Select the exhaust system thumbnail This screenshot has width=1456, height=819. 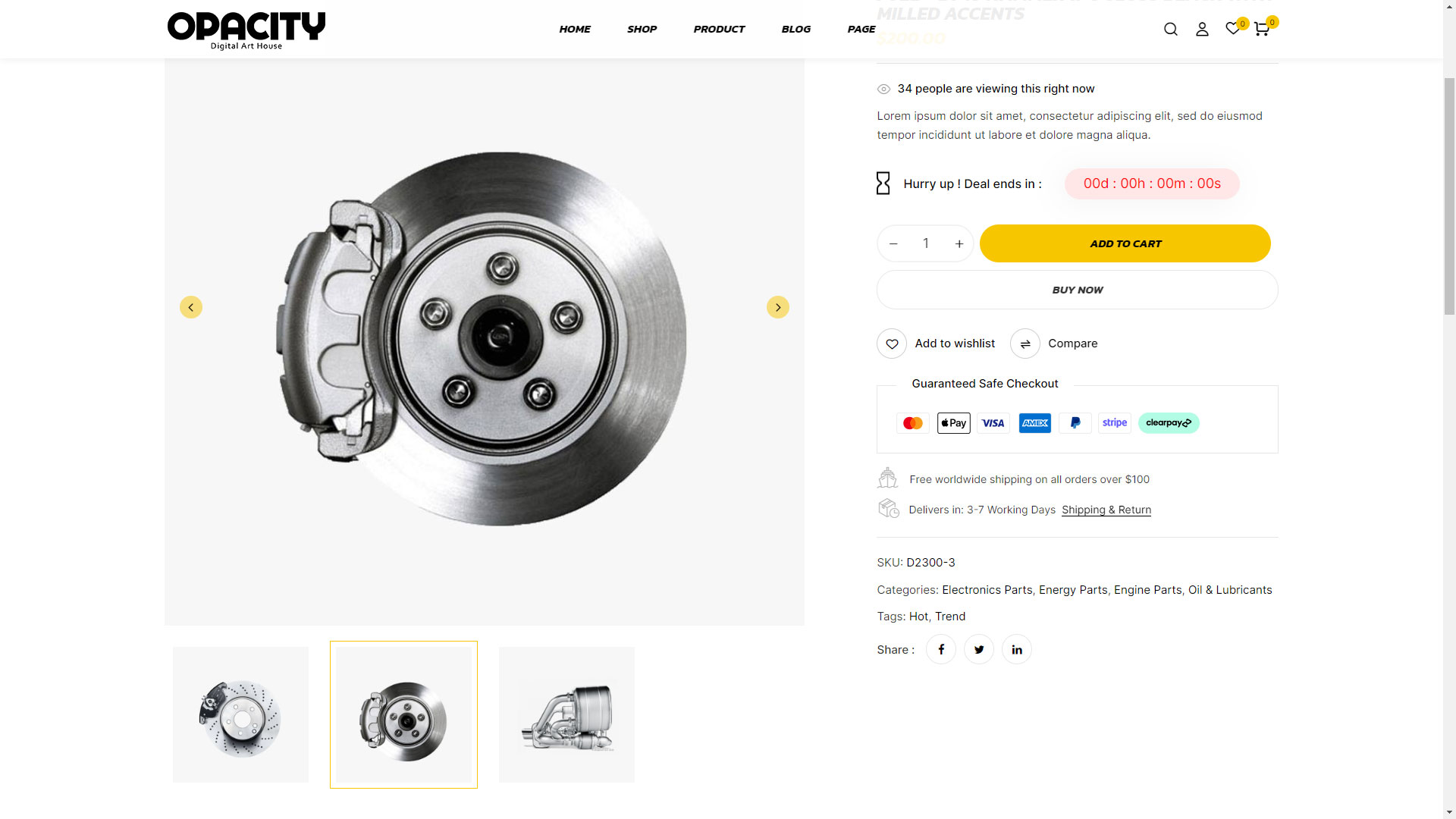pyautogui.click(x=566, y=714)
